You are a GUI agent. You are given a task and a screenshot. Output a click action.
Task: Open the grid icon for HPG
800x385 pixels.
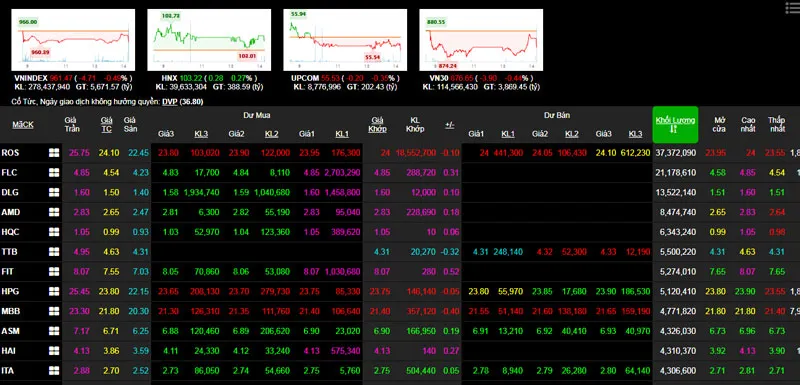tap(54, 291)
